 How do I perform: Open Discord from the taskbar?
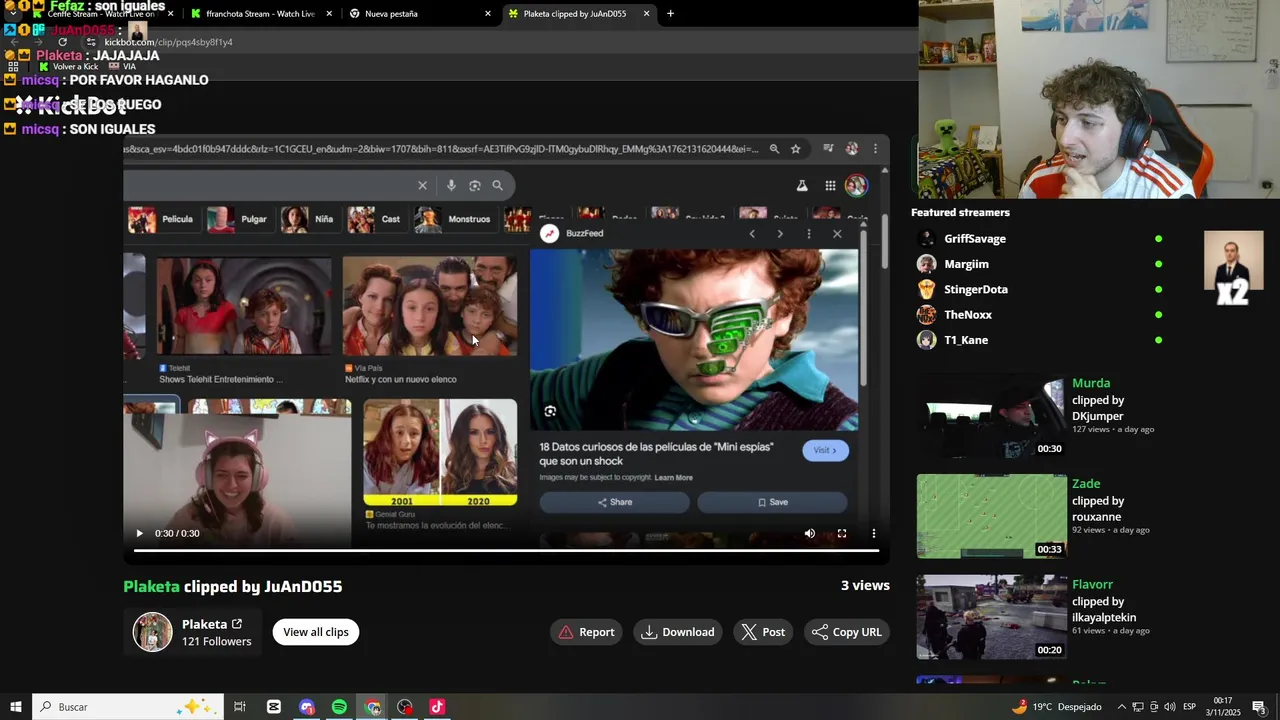coord(307,707)
